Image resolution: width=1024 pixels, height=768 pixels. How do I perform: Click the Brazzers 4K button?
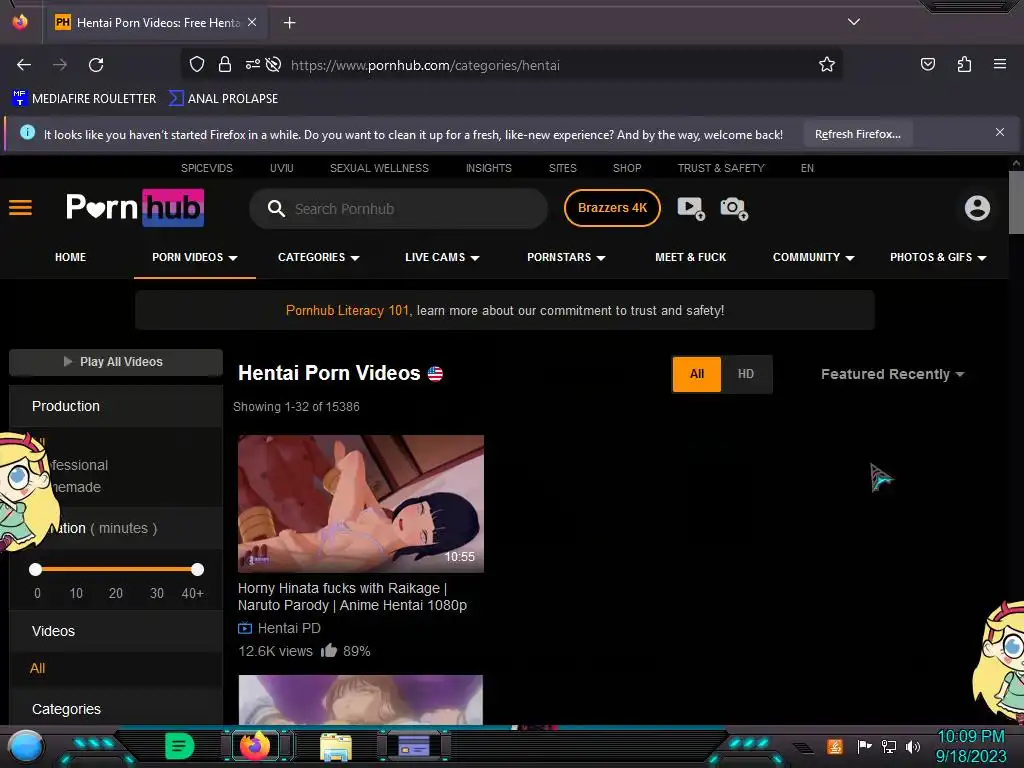612,208
